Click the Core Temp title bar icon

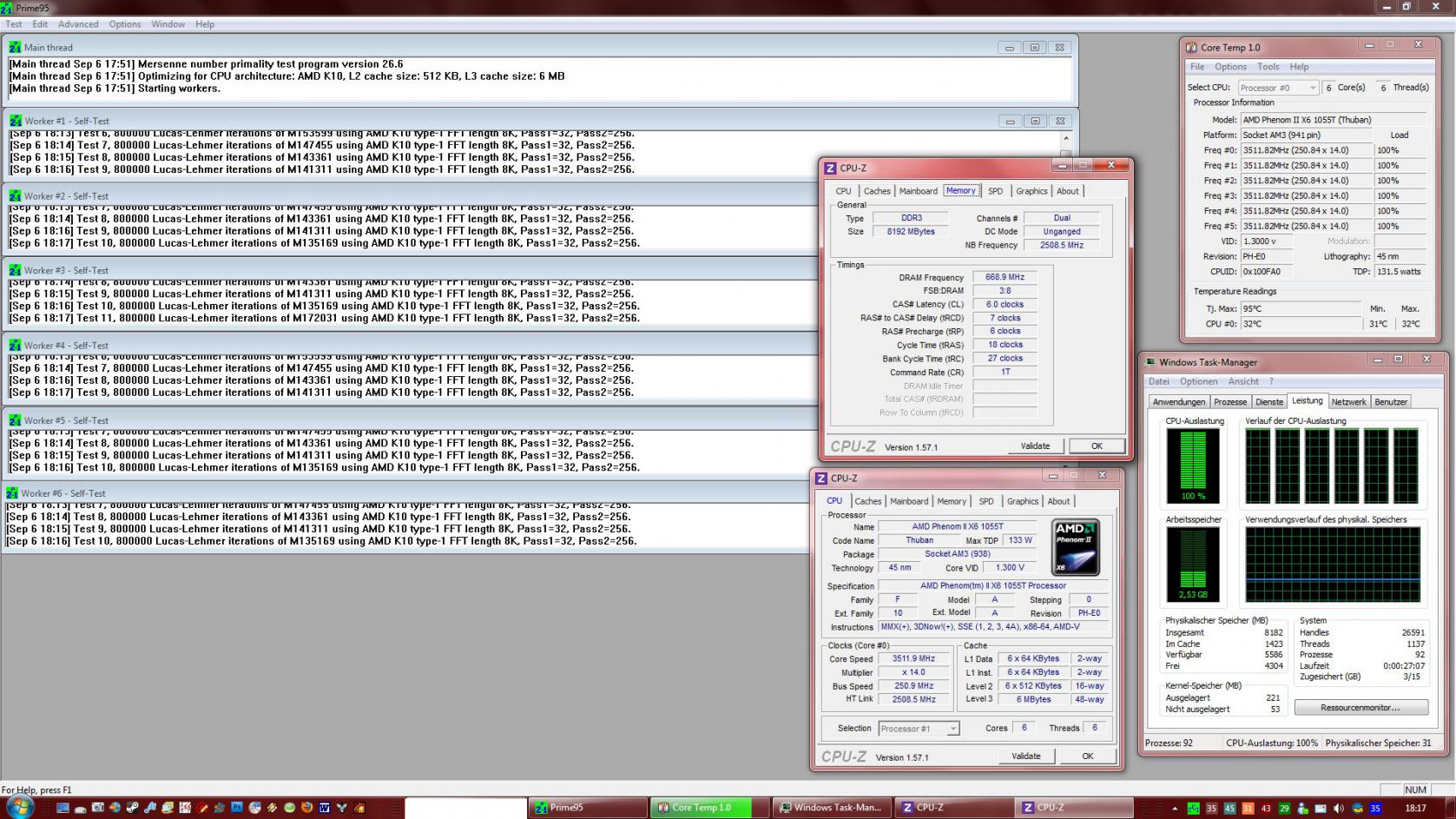tap(1191, 48)
